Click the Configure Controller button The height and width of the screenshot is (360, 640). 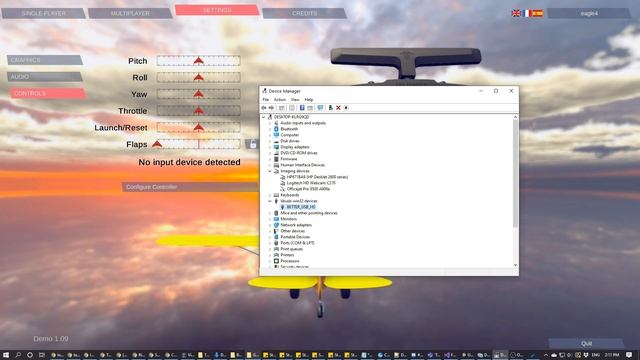tap(190, 187)
